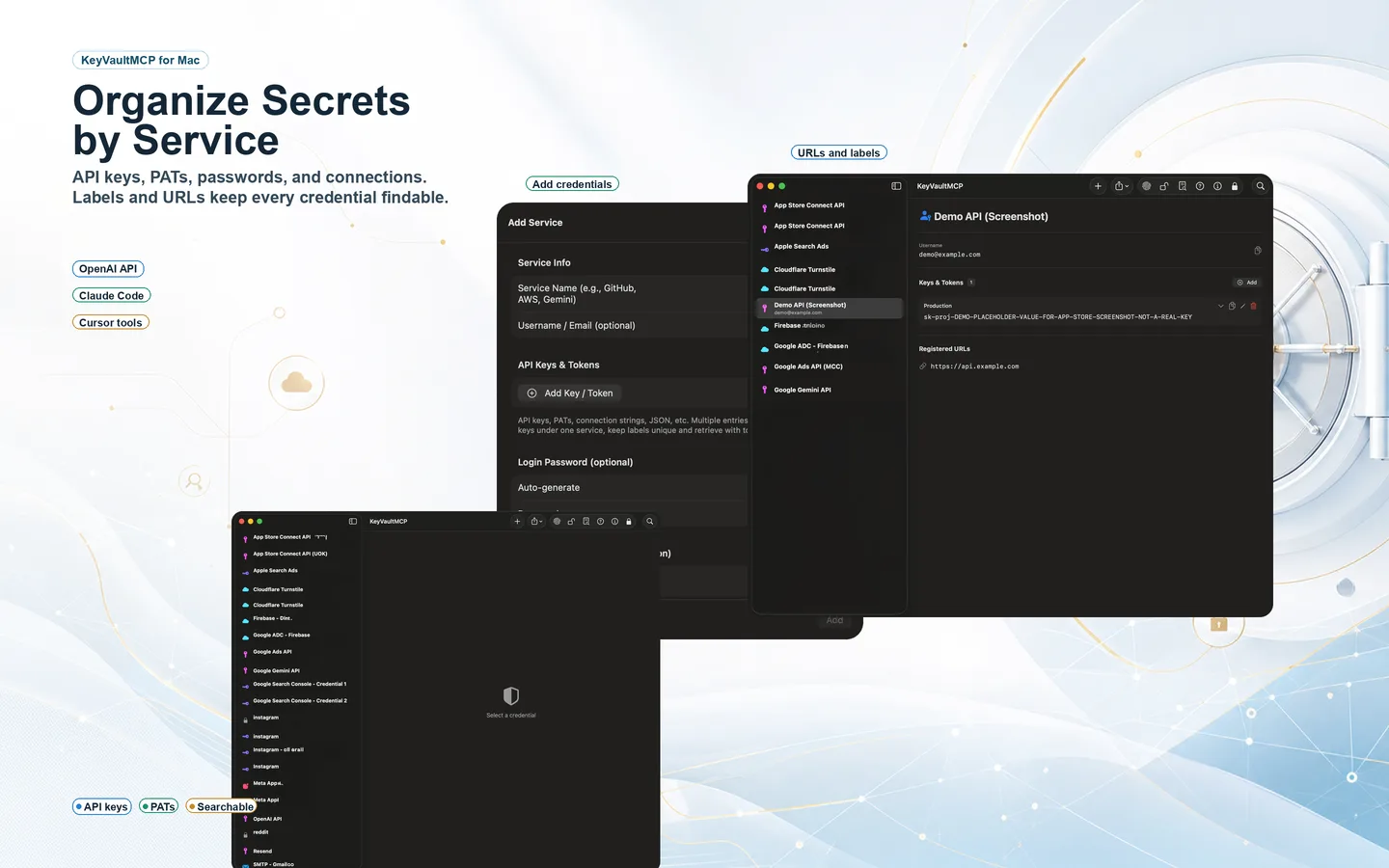Click open-padlock icon in Demo API window toolbar

[1164, 186]
